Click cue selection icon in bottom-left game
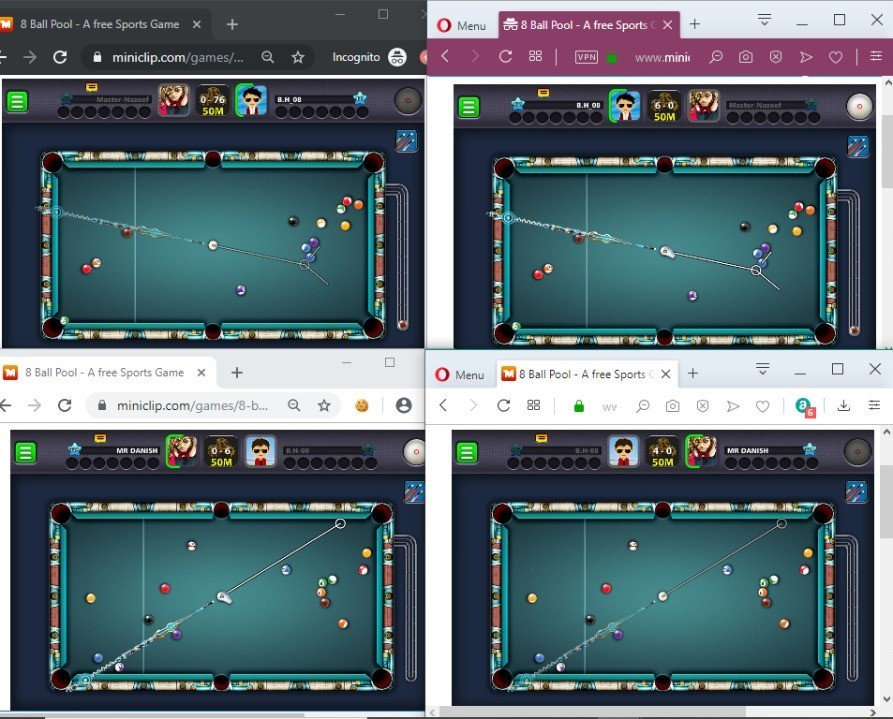The image size is (893, 719). [x=414, y=492]
